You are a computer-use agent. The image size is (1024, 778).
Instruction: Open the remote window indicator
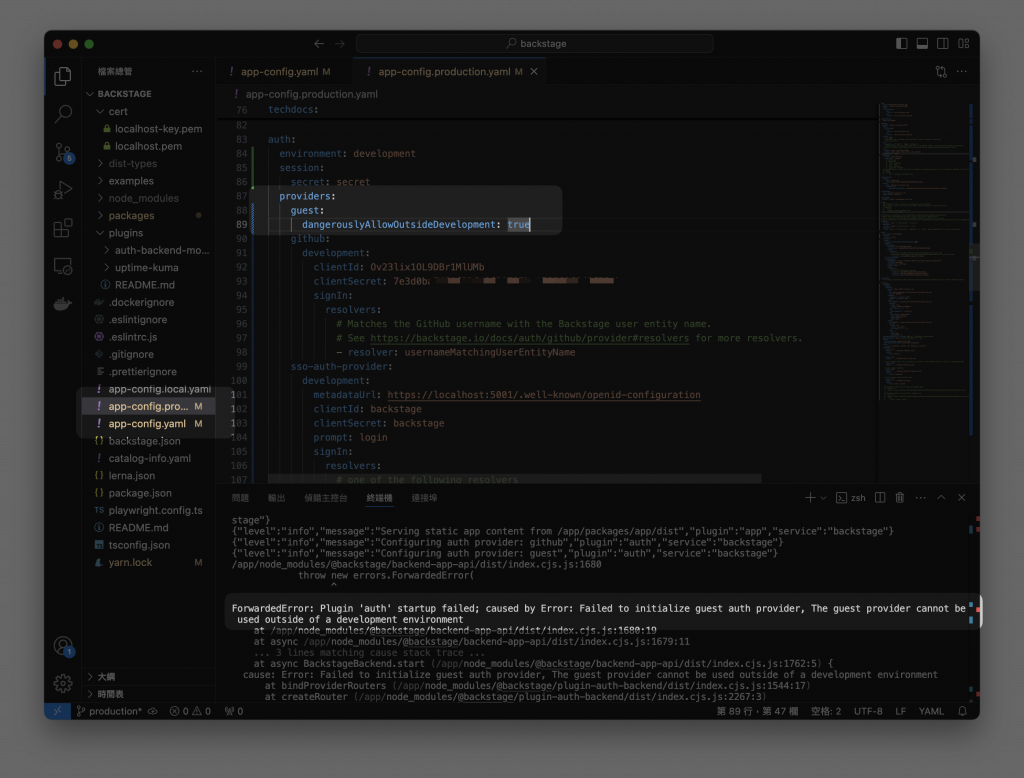pyautogui.click(x=57, y=711)
